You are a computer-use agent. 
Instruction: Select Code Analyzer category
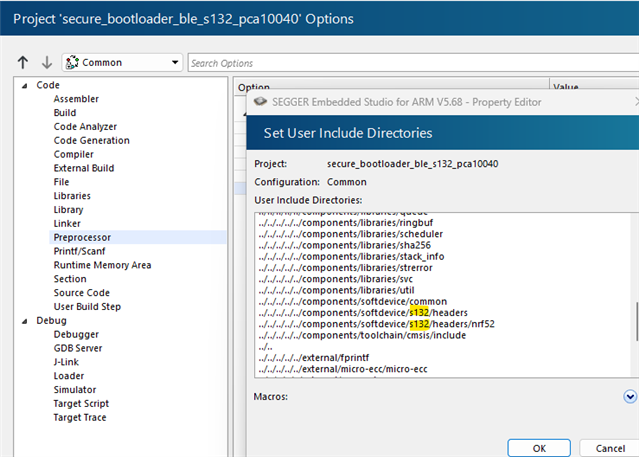click(85, 127)
